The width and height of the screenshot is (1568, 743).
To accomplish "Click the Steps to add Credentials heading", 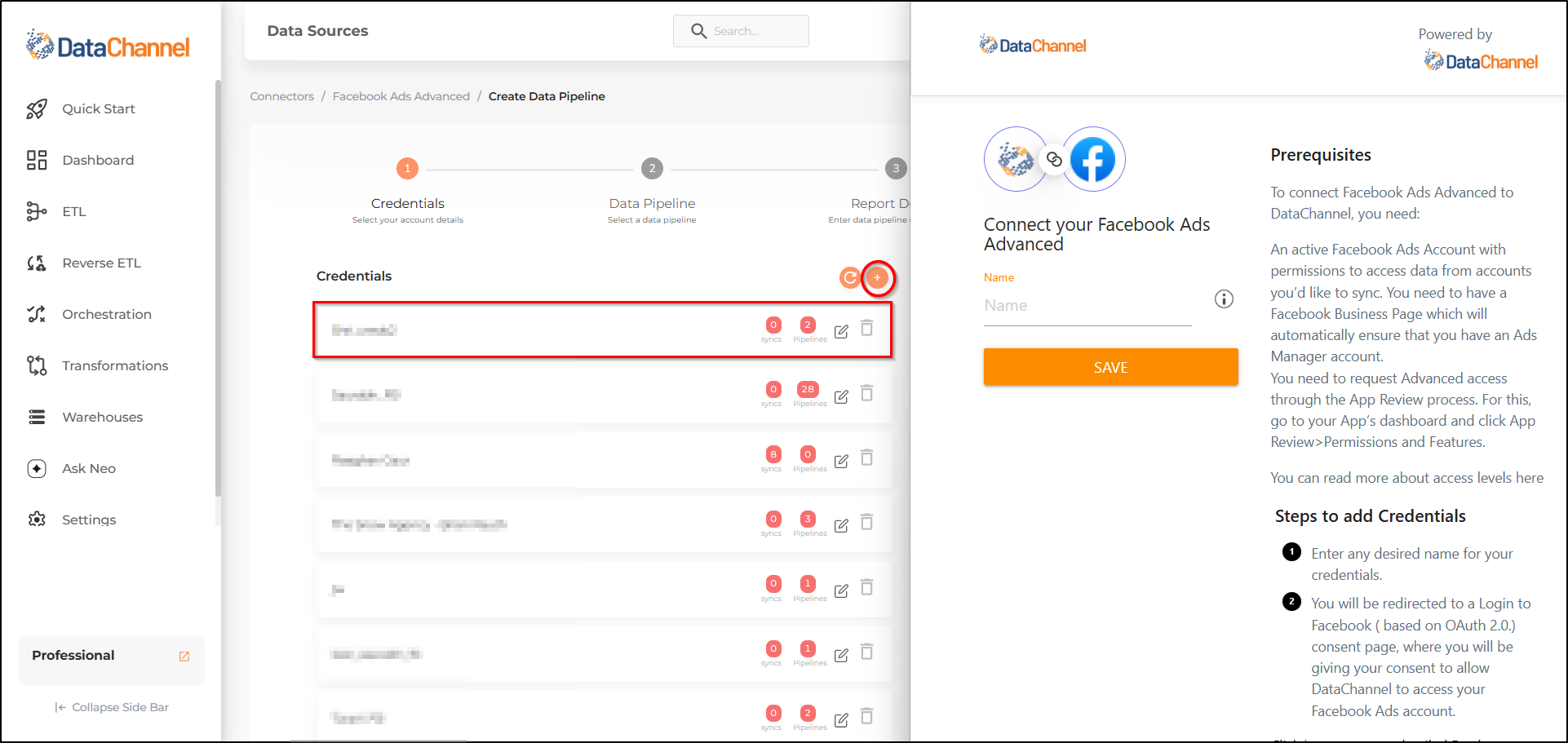I will 1370,516.
